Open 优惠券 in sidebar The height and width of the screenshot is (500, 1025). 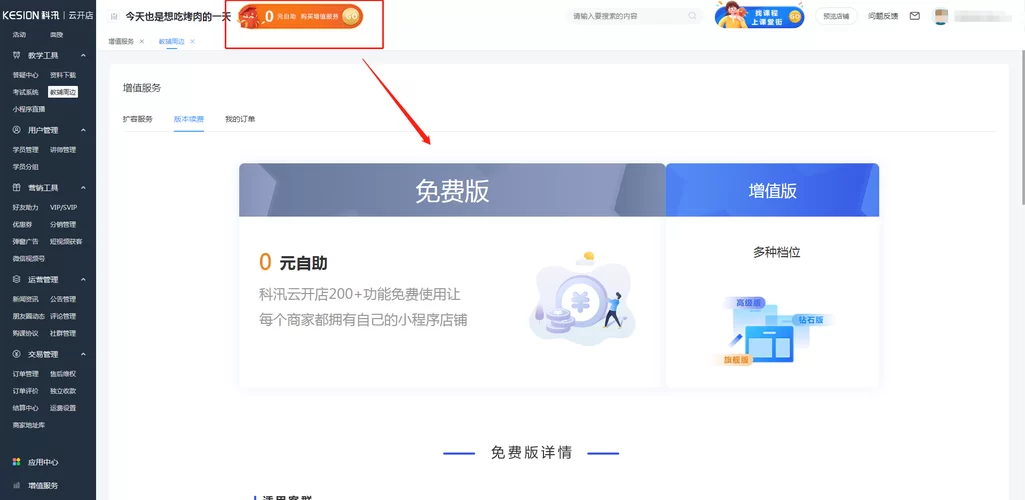pyautogui.click(x=22, y=224)
